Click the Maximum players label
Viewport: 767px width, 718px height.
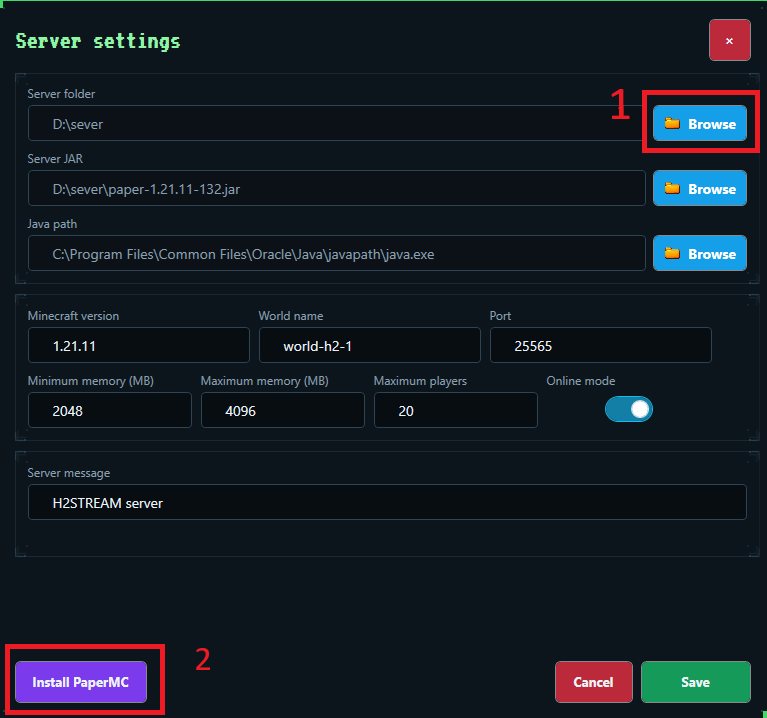coord(420,381)
